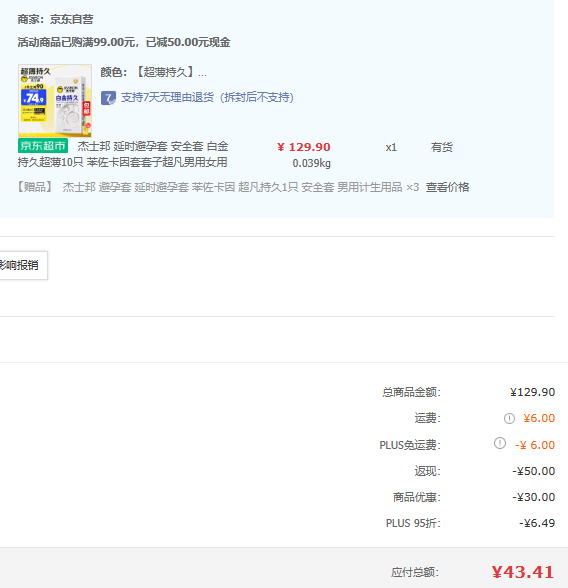568x588 pixels.
Task: Click the promotion text 已减50.00元现金
Action: [x=188, y=42]
